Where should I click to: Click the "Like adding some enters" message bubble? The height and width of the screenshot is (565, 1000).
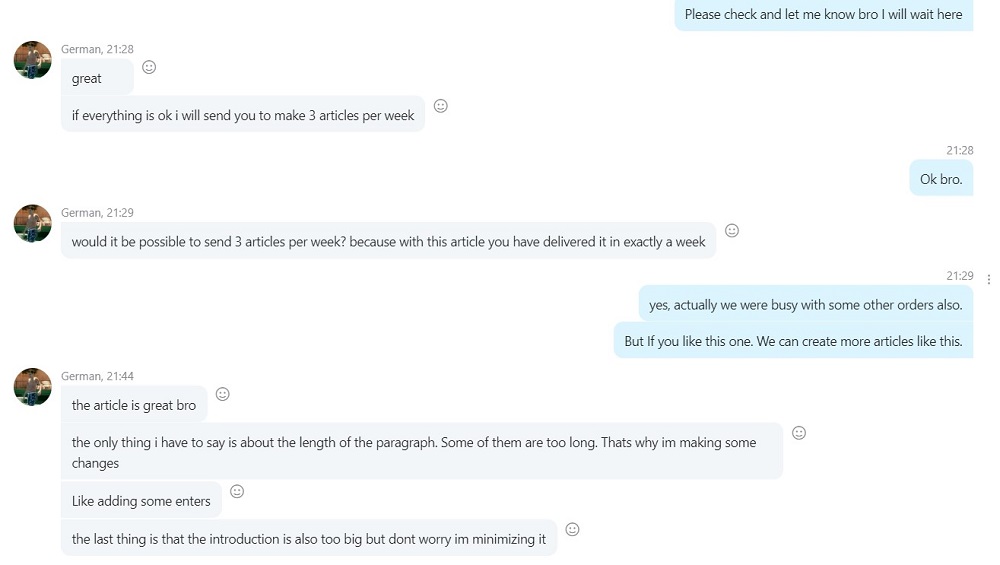(x=141, y=501)
